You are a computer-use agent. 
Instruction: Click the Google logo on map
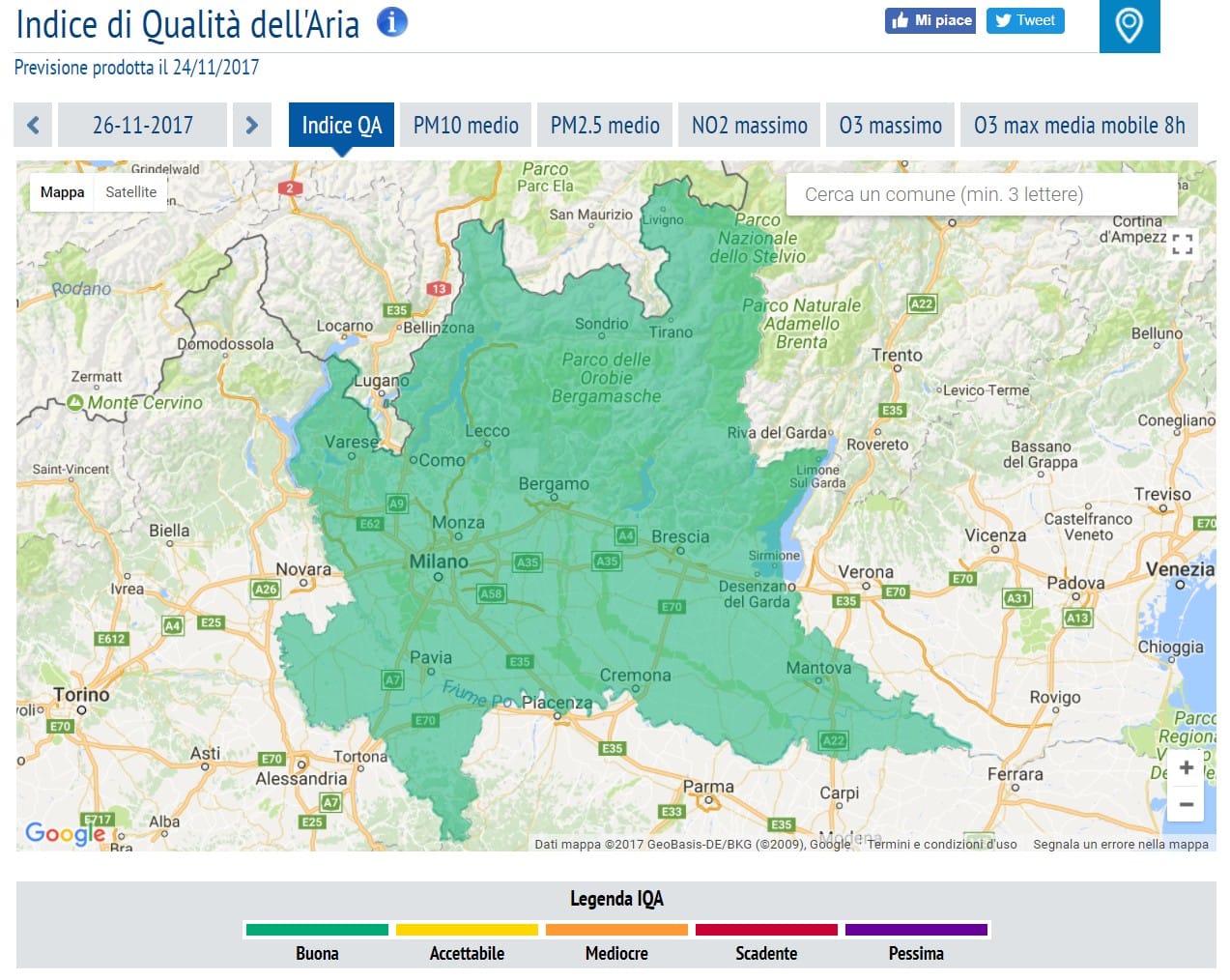coord(65,832)
